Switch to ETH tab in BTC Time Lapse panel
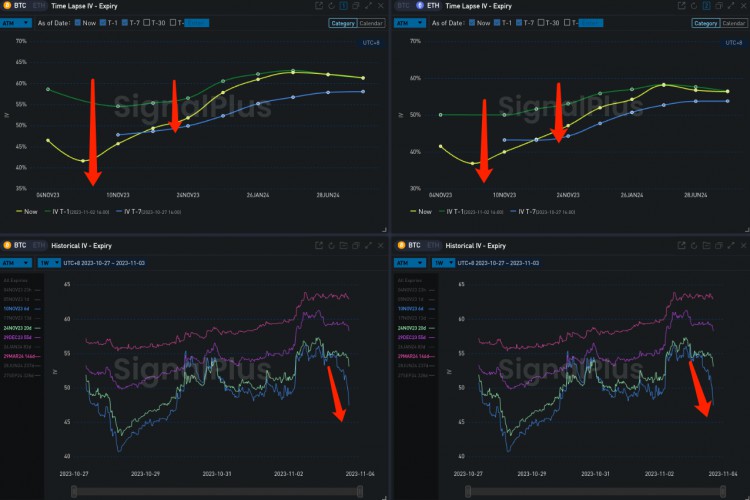Viewport: 750px width, 500px height. (x=39, y=6)
